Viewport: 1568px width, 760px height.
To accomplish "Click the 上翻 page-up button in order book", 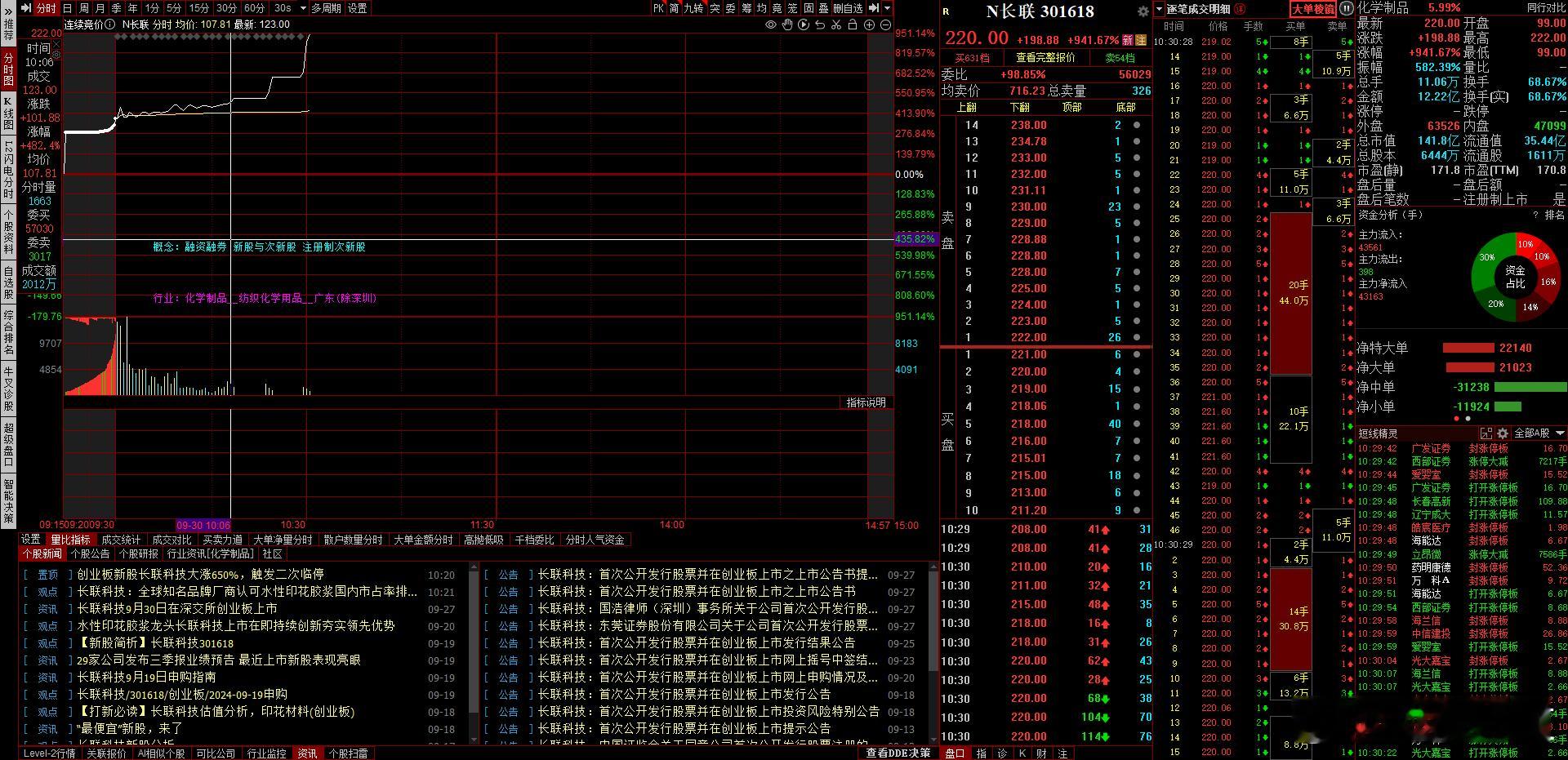I will point(966,107).
